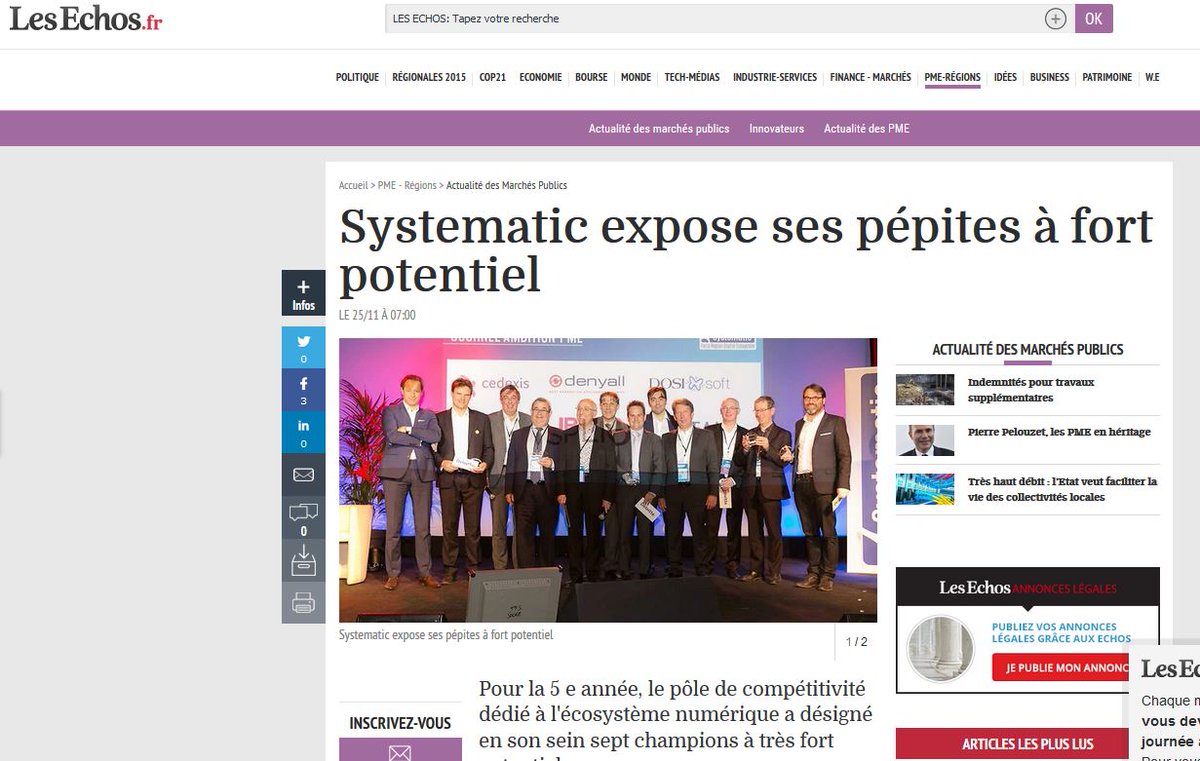Open the Patrimoine section
1200x761 pixels.
click(1107, 77)
